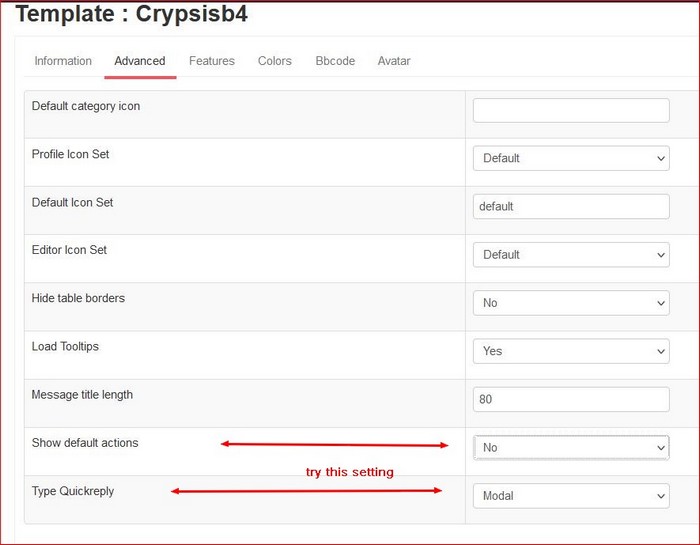This screenshot has width=700, height=545.
Task: Click the Template : Crypsisb4 heading
Action: pos(132,13)
